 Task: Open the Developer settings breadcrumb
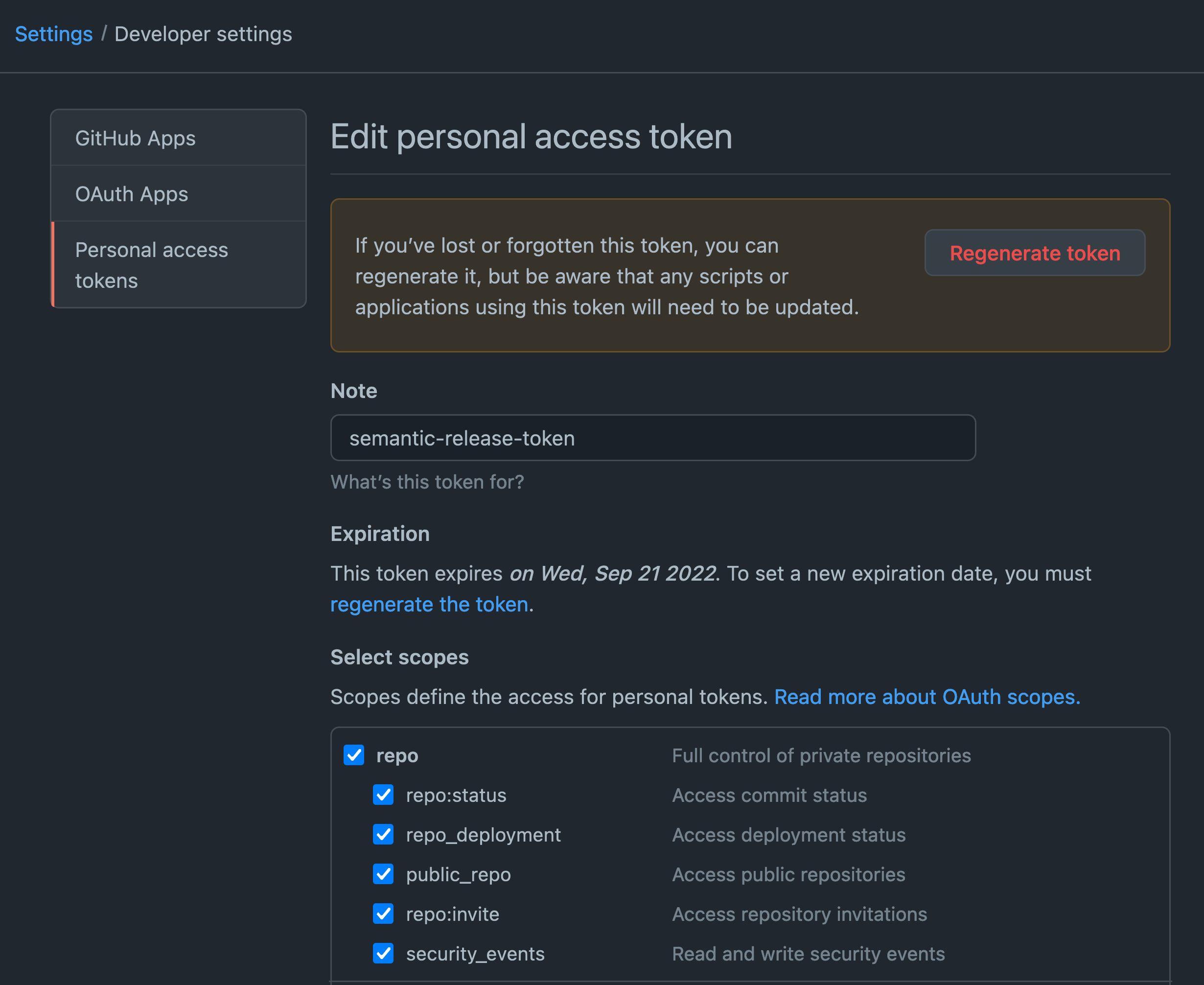(x=203, y=34)
